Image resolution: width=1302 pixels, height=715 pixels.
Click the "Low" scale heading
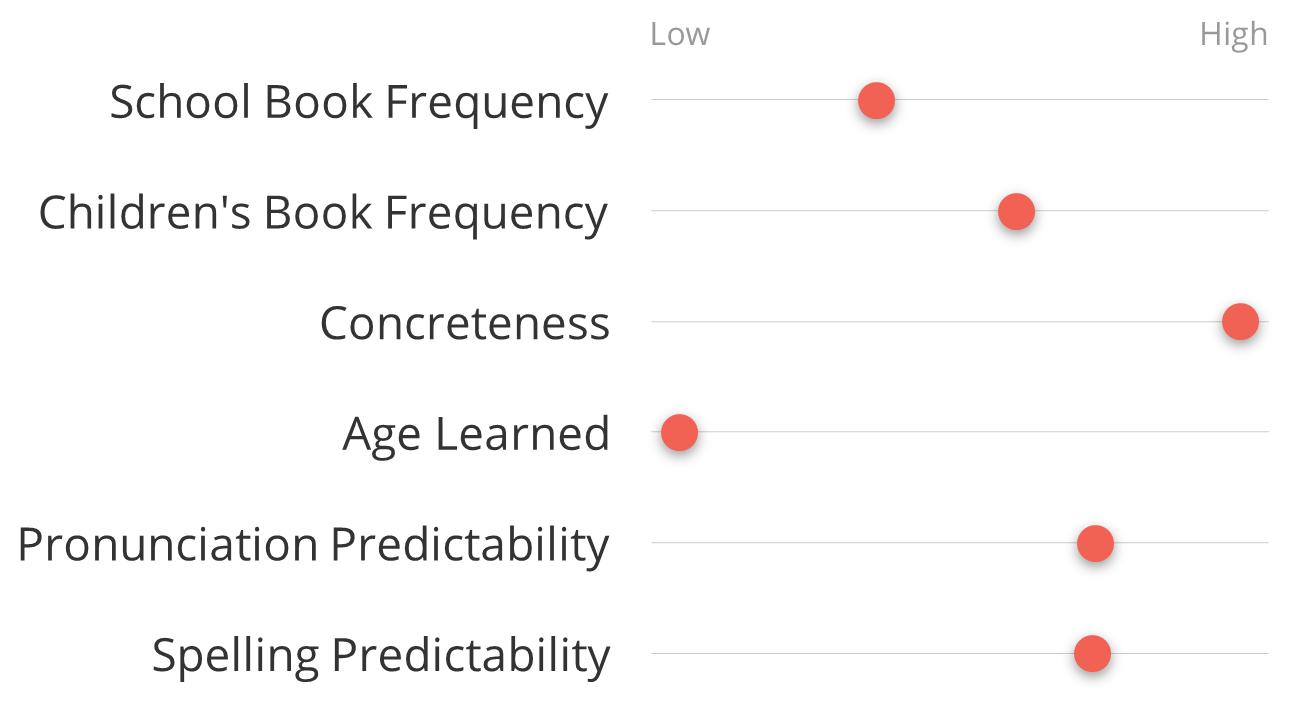coord(679,34)
